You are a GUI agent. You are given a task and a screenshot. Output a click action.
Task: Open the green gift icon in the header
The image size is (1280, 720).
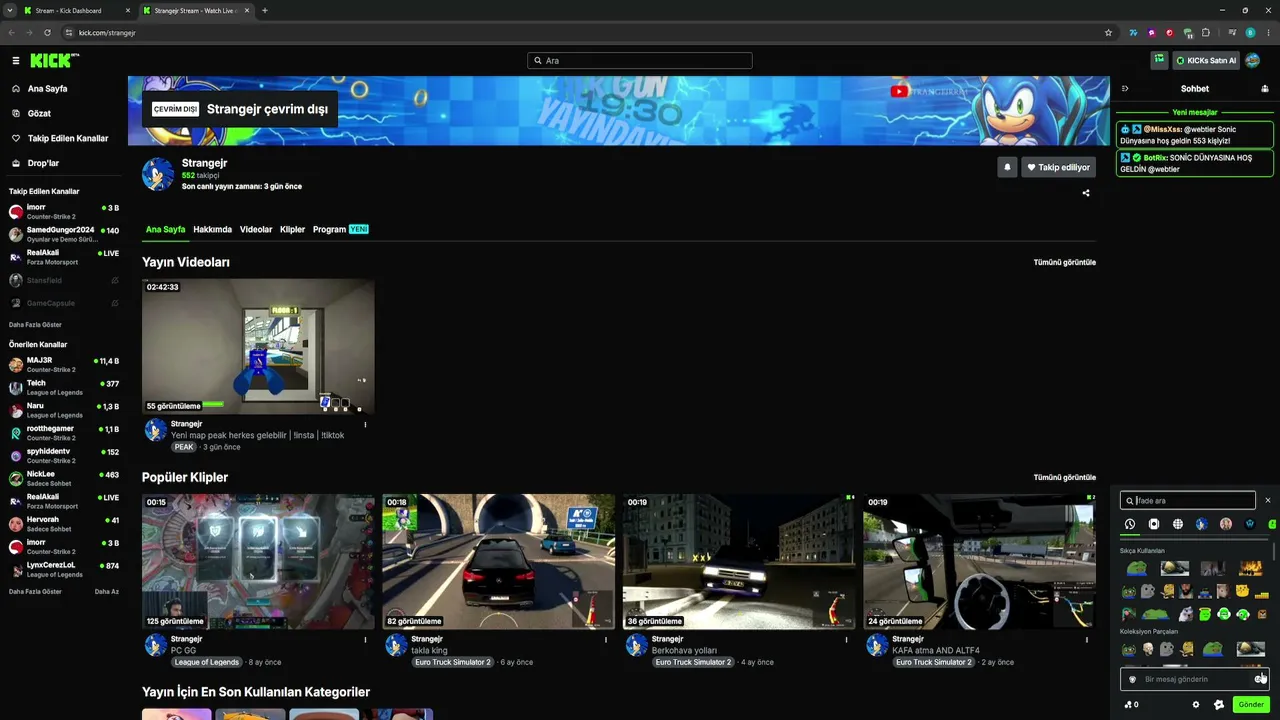[x=1159, y=60]
